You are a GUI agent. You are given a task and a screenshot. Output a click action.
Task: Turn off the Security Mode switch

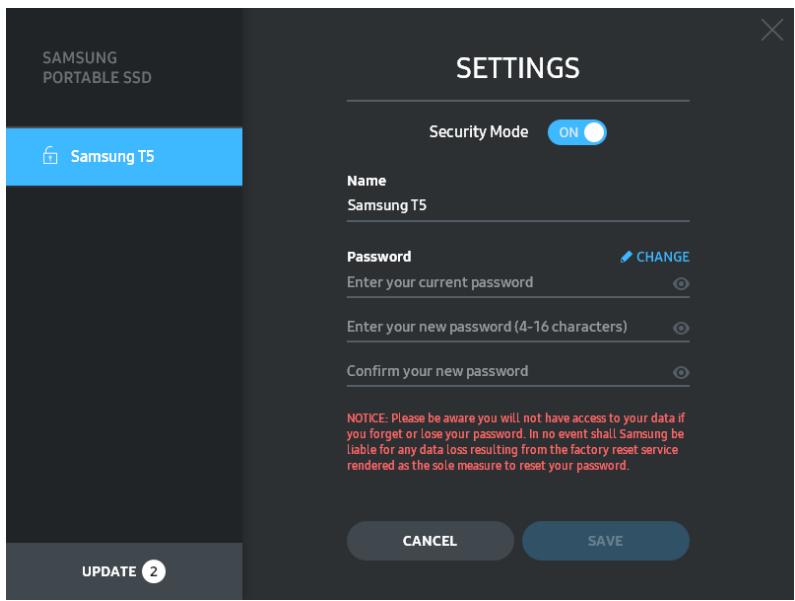tap(578, 133)
